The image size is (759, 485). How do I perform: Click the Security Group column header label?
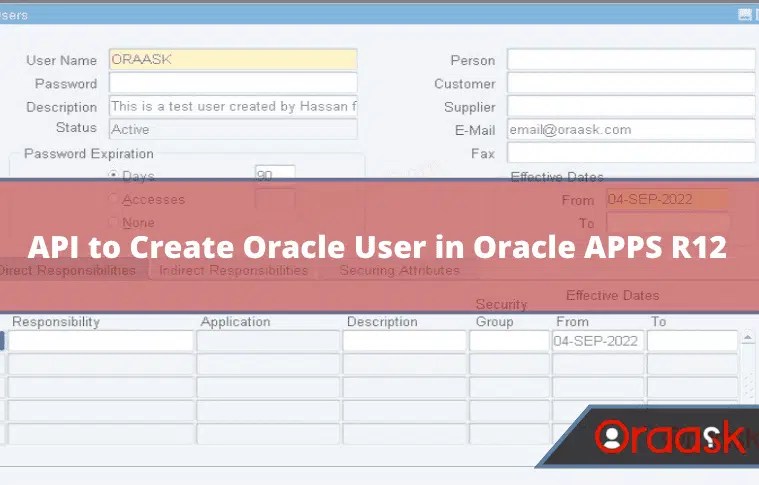tap(501, 313)
